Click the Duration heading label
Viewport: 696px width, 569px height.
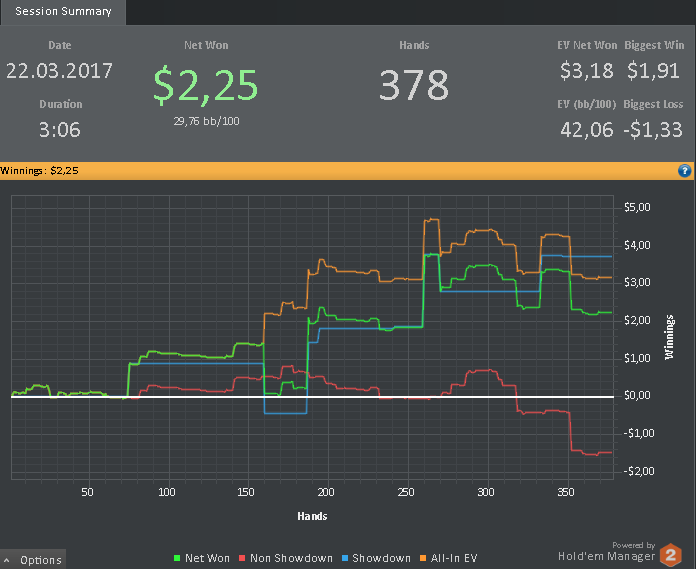click(x=61, y=104)
